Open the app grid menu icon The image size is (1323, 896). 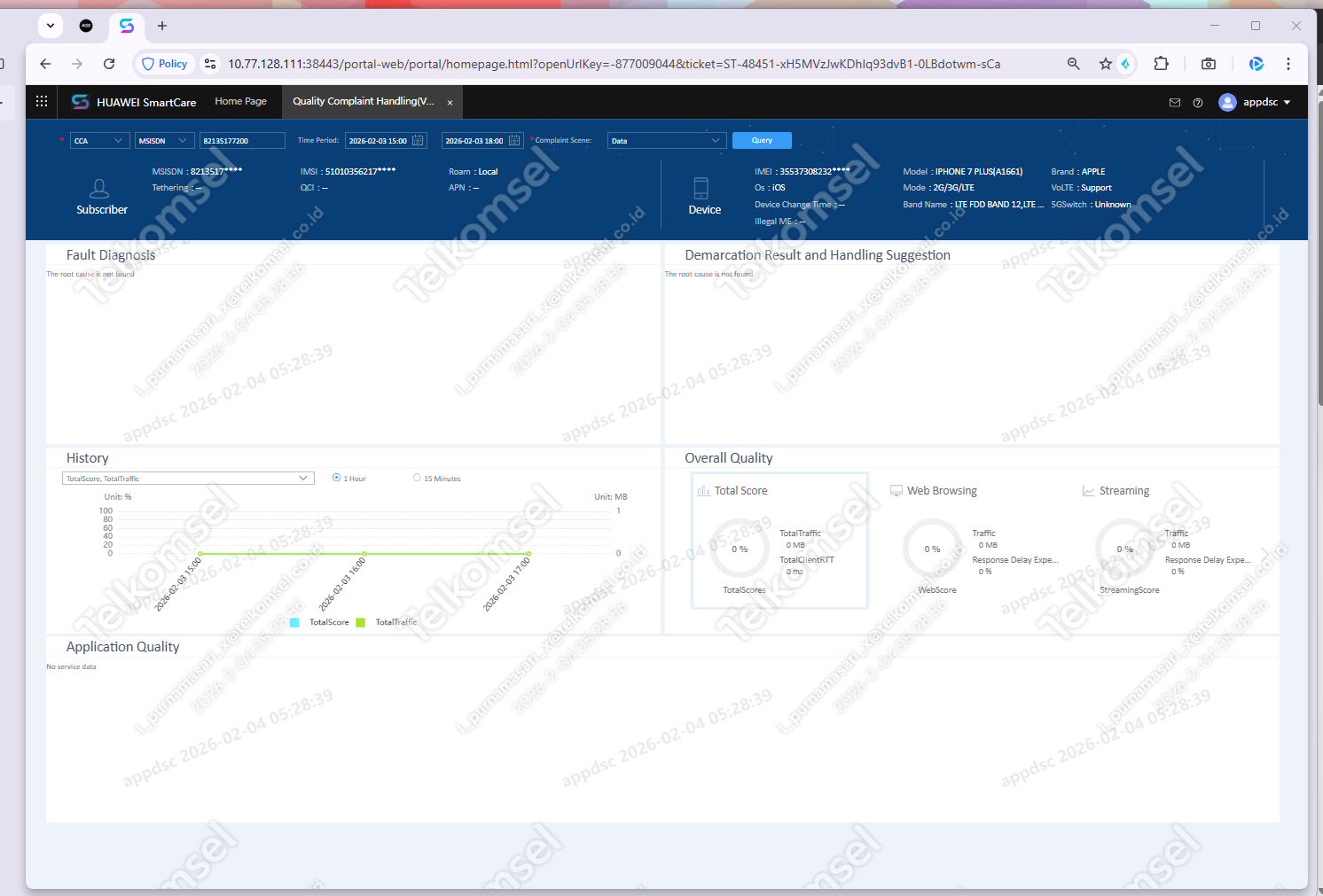[x=42, y=102]
